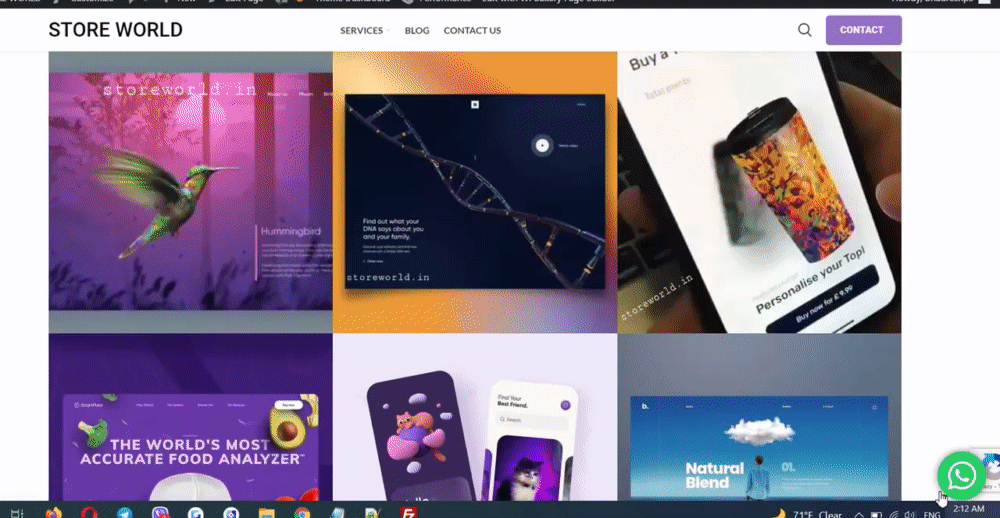Open the WhatsApp chat bubble
The width and height of the screenshot is (1000, 518).
(961, 475)
